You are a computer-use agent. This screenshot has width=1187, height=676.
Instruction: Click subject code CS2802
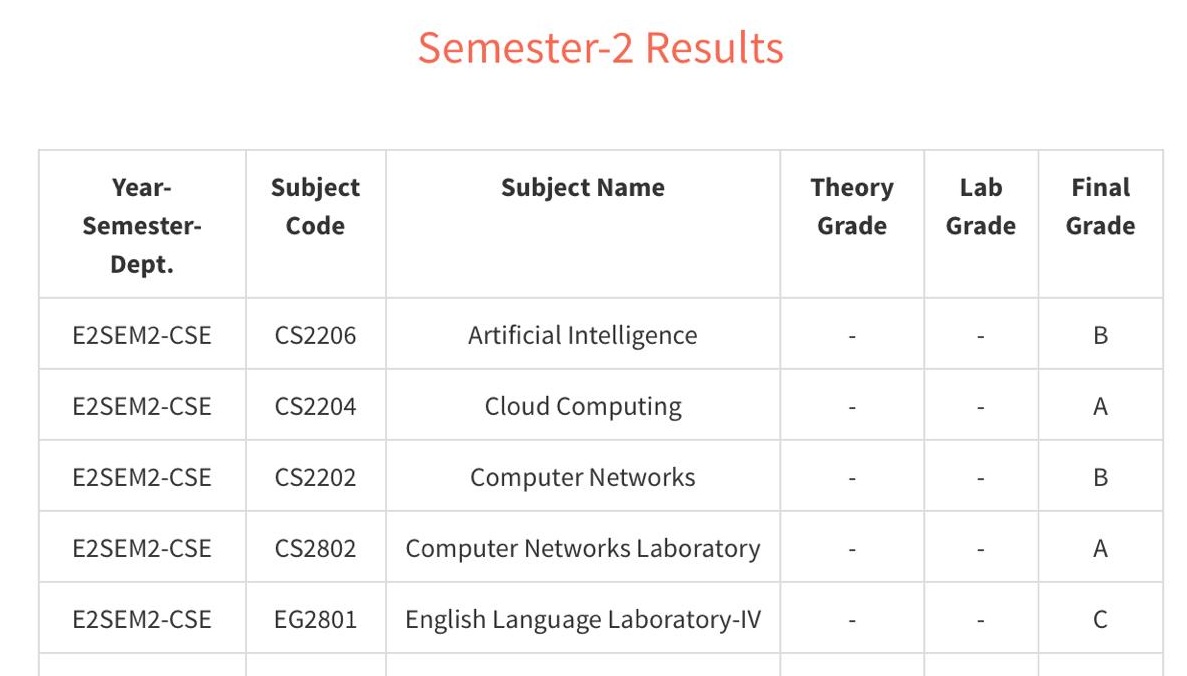click(x=316, y=548)
